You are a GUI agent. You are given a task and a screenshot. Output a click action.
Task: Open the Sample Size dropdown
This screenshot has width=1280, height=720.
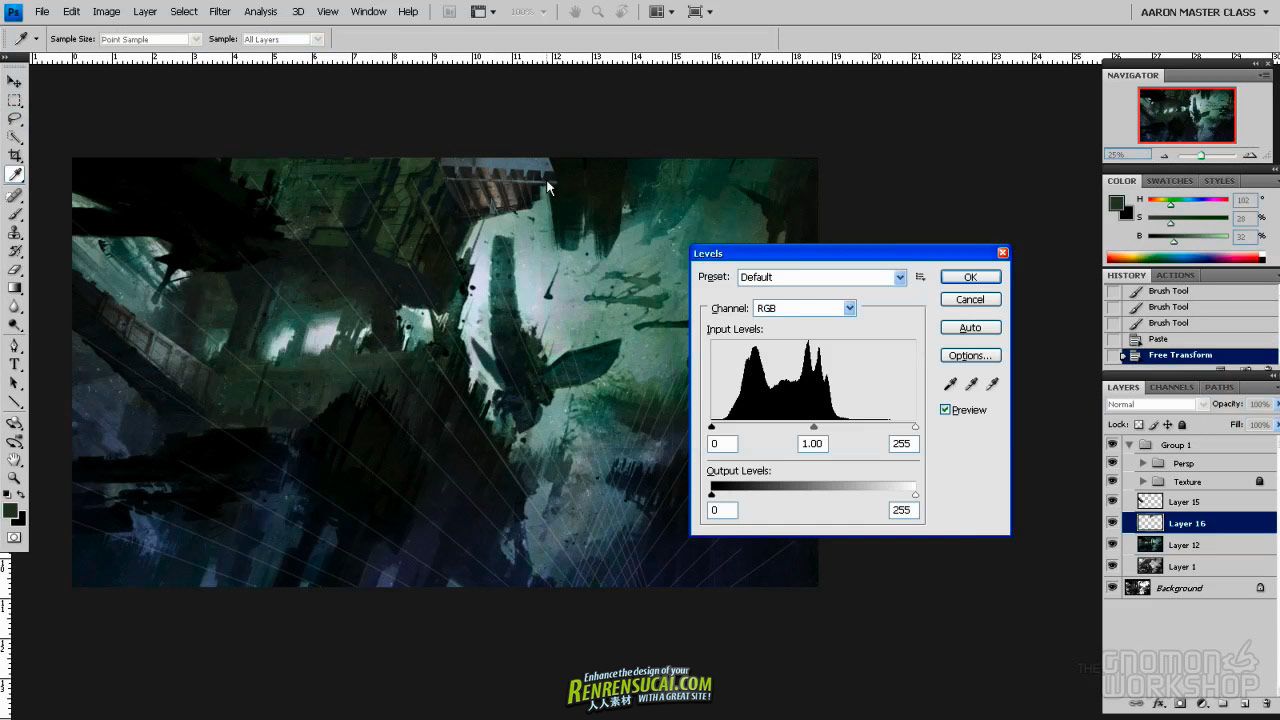[x=150, y=39]
